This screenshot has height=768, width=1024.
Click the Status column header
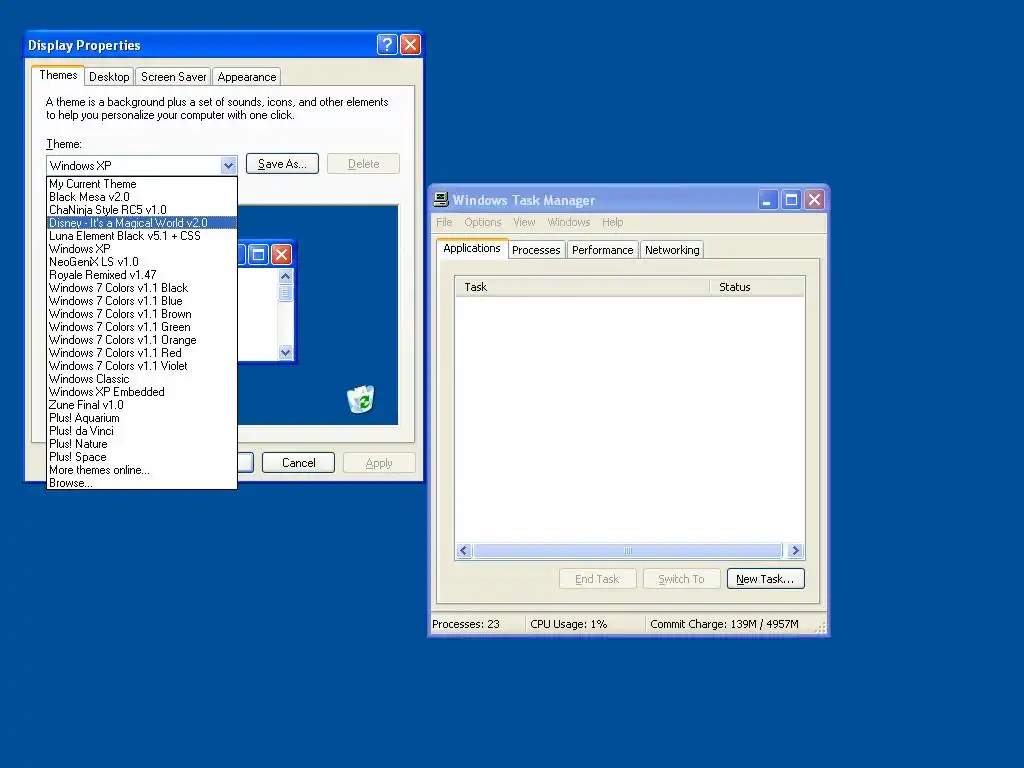758,287
